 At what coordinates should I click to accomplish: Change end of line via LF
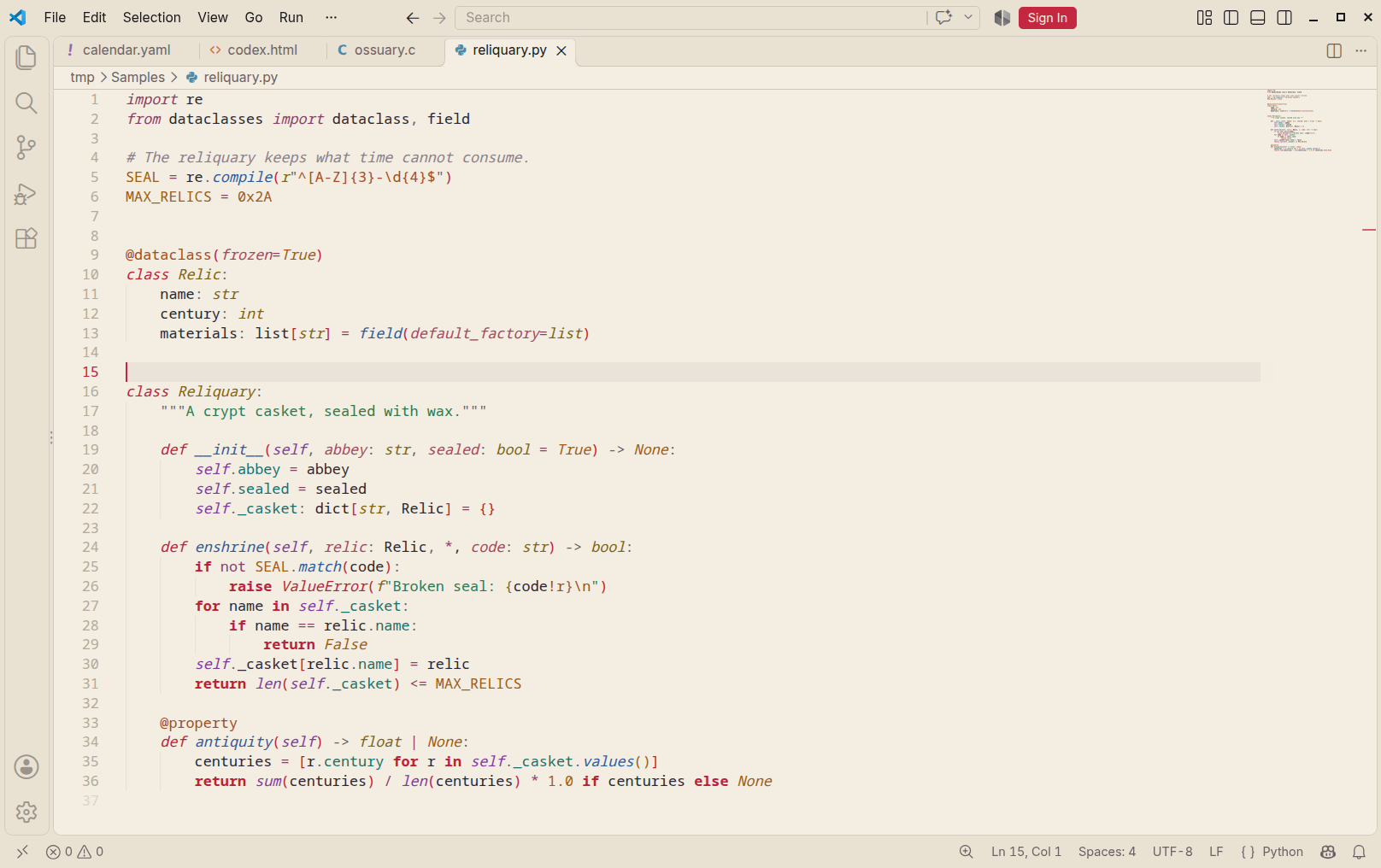1216,852
